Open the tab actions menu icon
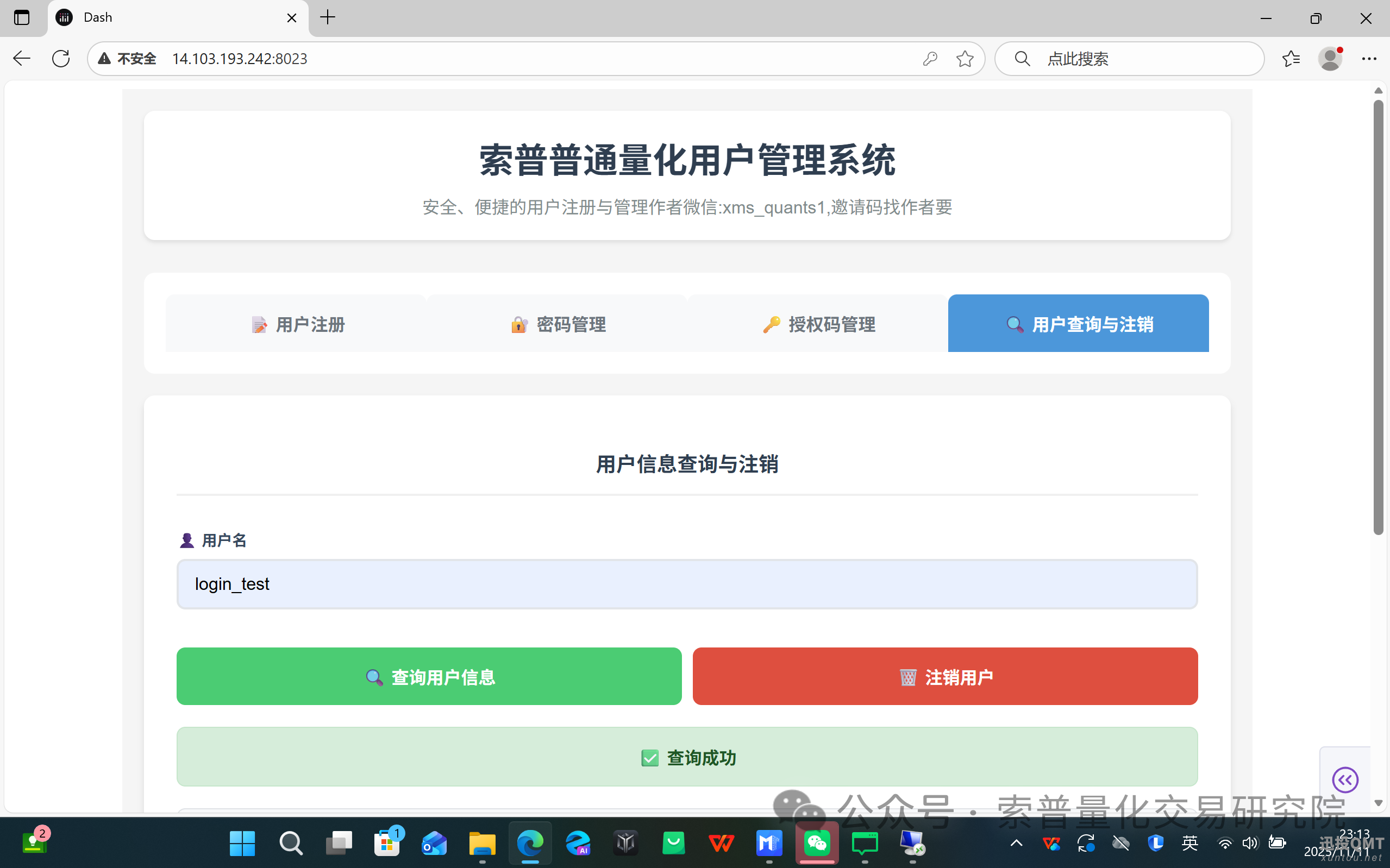This screenshot has height=868, width=1390. click(x=22, y=17)
